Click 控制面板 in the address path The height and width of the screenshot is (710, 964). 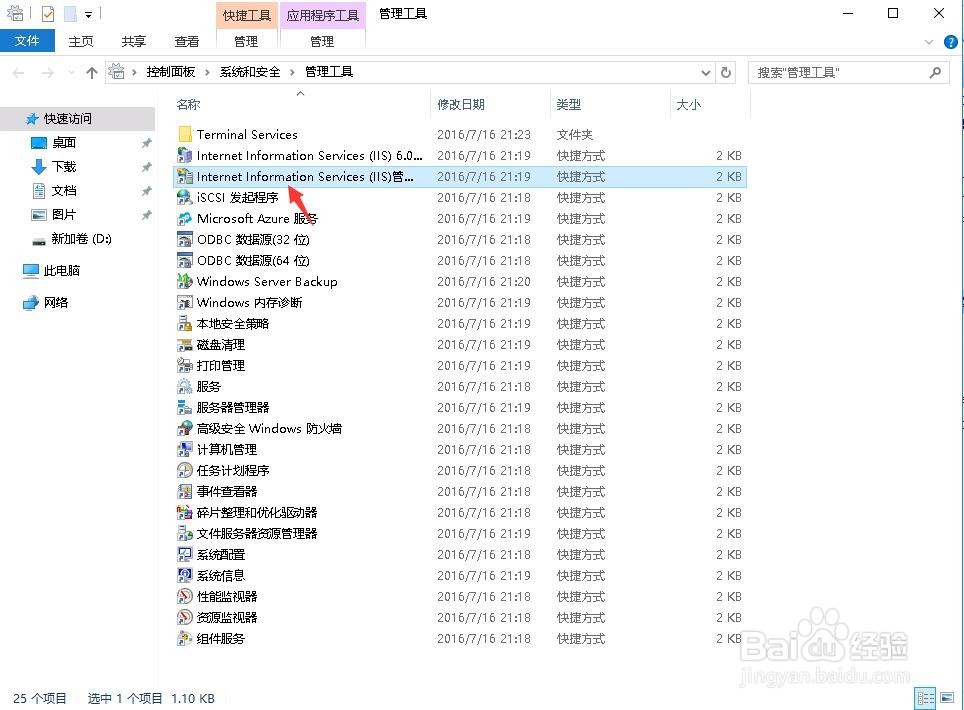[x=171, y=72]
